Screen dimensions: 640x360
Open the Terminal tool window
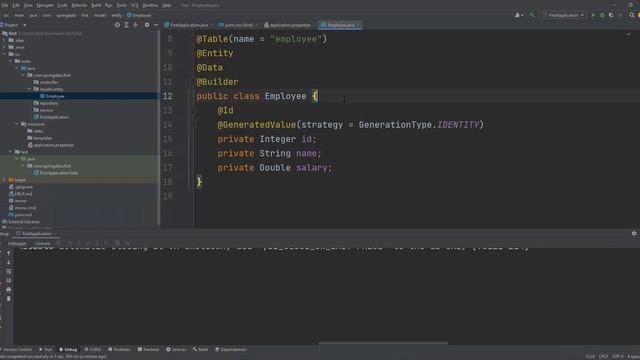pyautogui.click(x=148, y=349)
